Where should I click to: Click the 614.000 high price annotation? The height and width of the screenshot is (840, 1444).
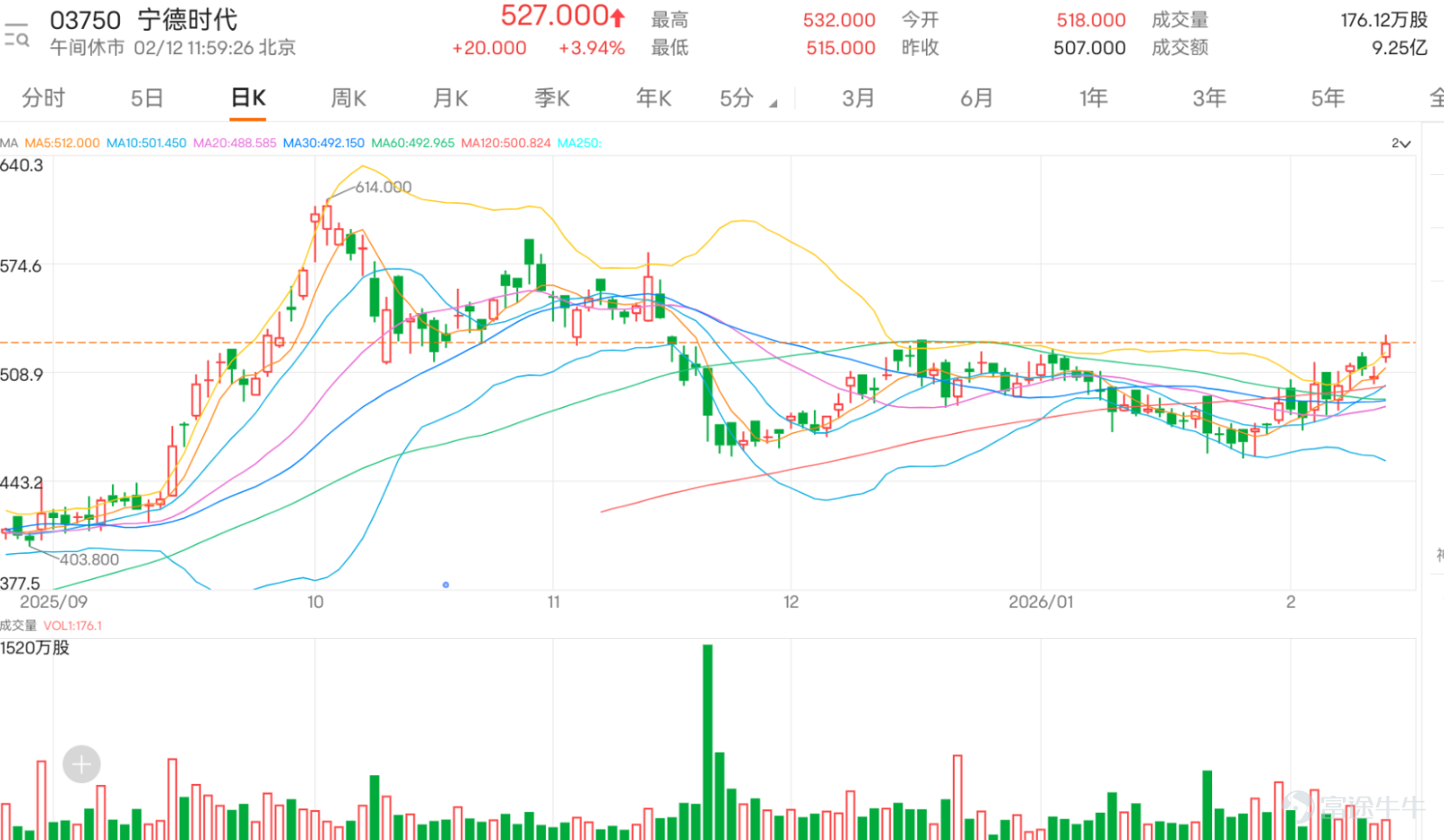[384, 188]
